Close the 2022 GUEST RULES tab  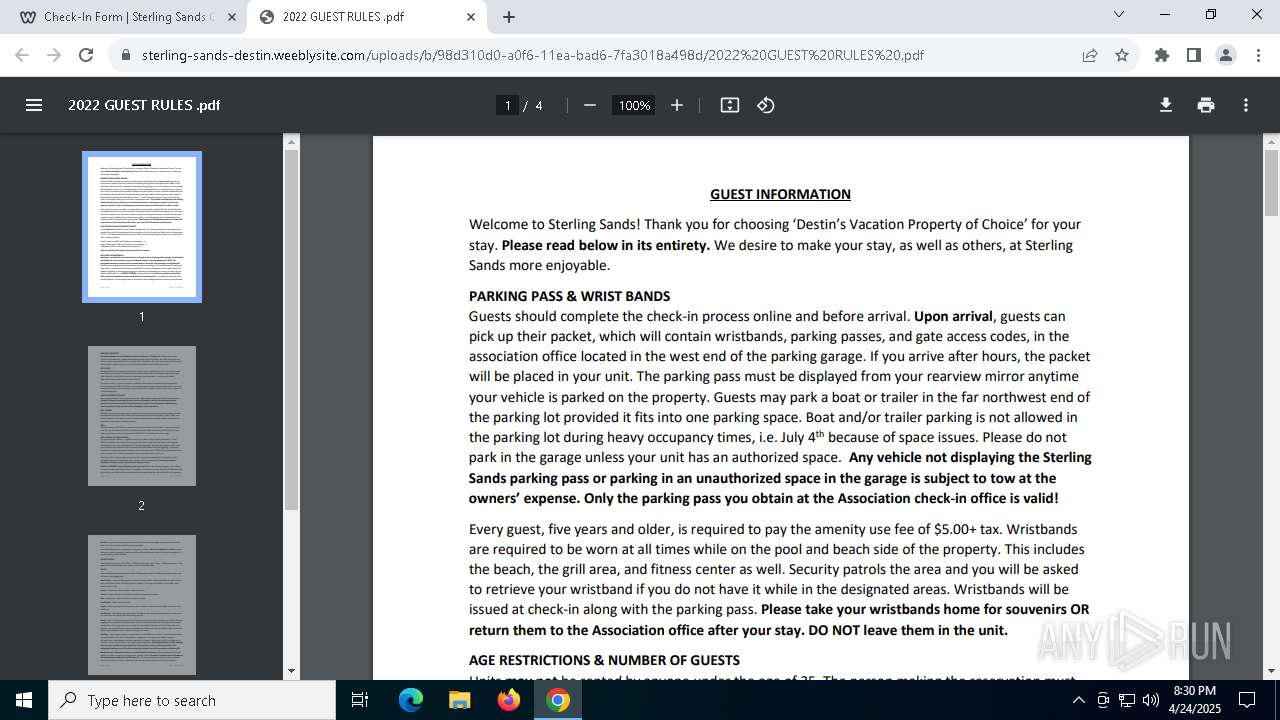point(471,17)
